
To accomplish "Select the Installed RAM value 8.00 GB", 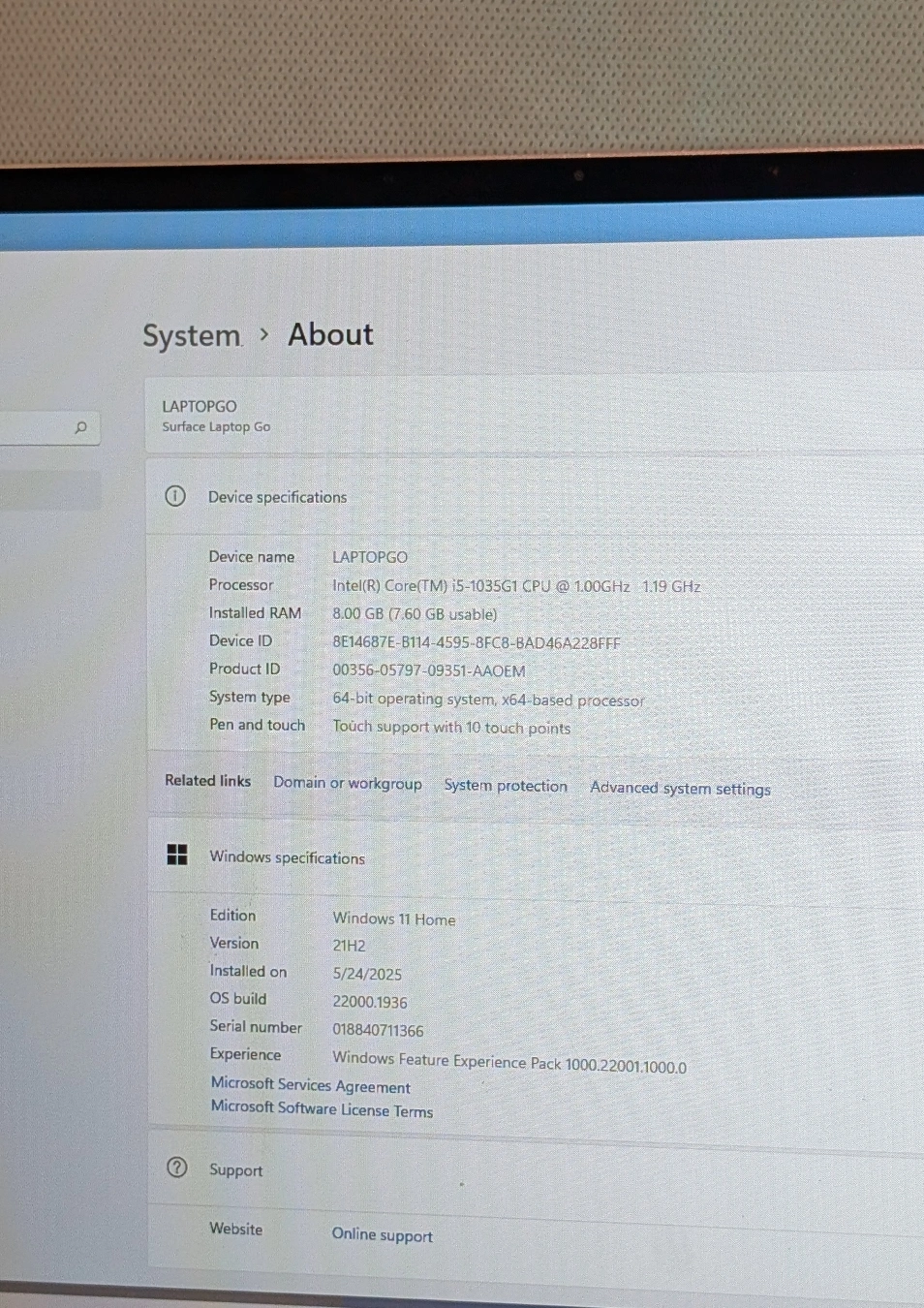I will point(415,614).
